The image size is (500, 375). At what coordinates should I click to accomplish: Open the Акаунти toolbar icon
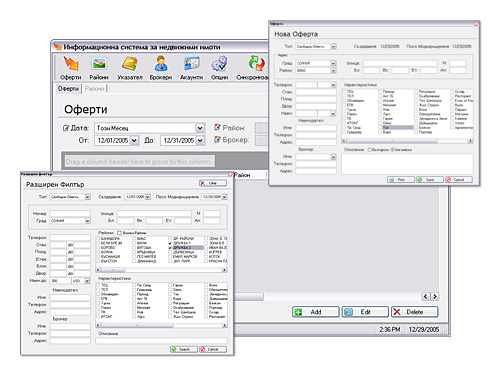click(192, 63)
